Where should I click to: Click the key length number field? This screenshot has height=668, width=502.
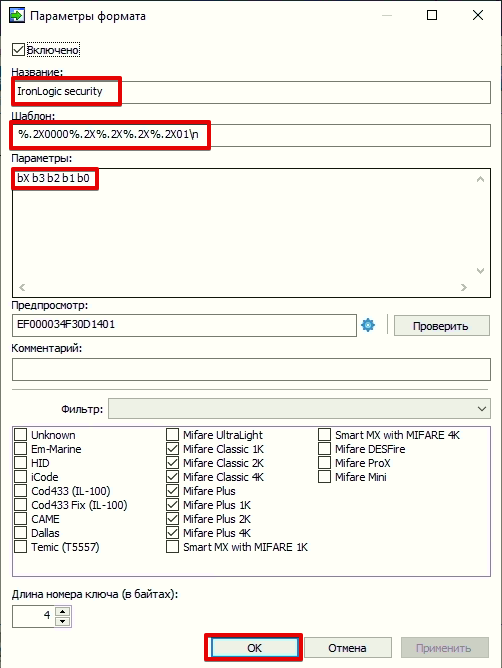pos(34,616)
